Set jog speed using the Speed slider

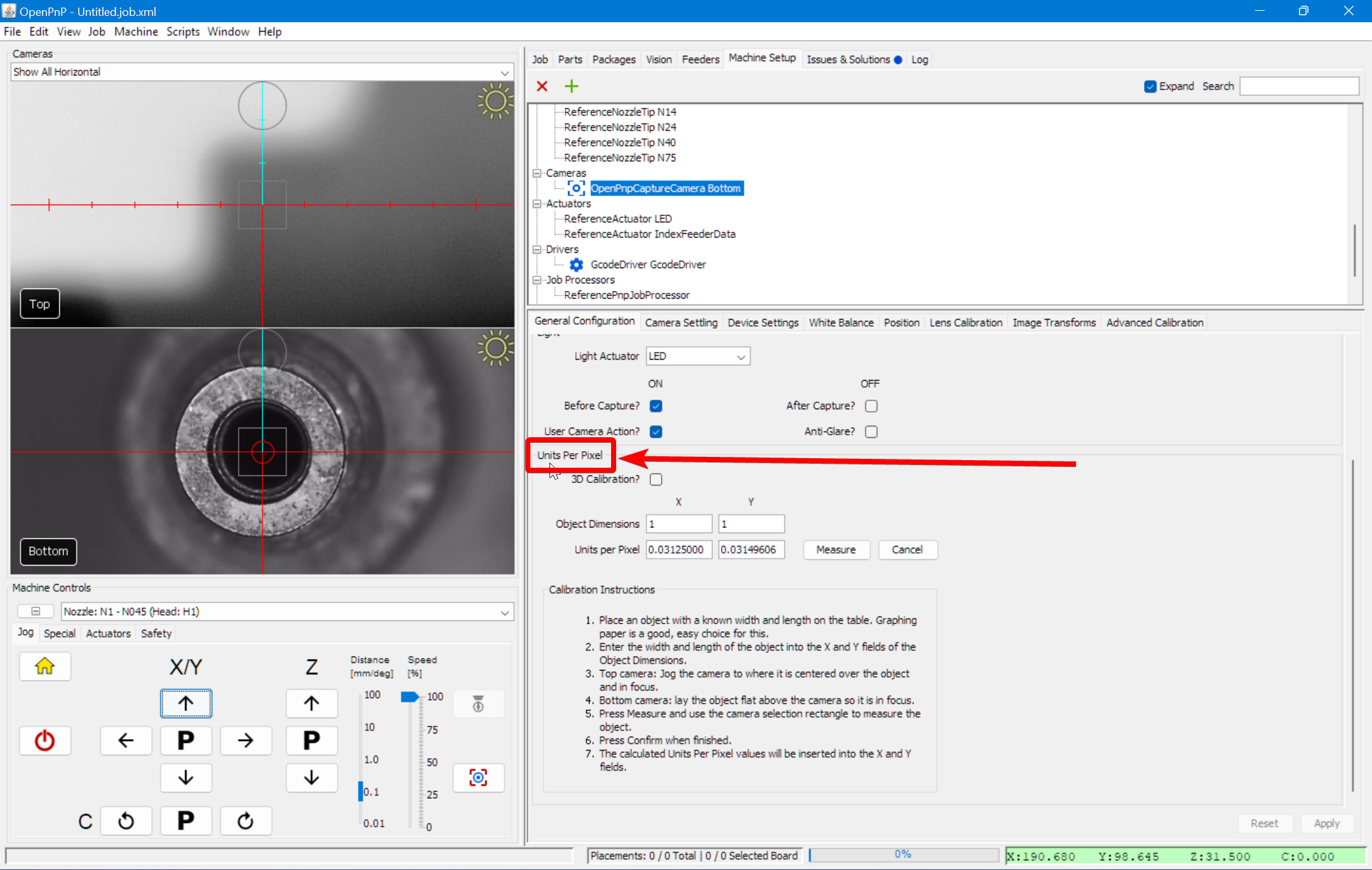tap(409, 697)
